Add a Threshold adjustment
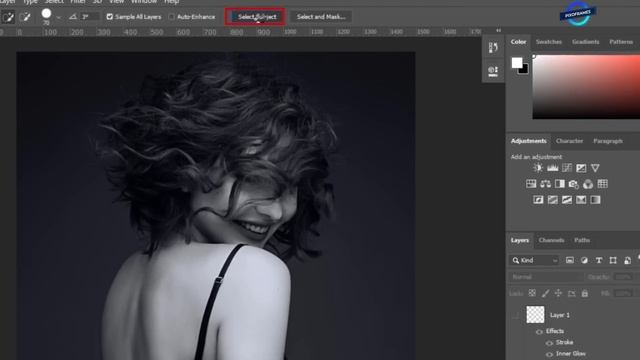The image size is (640, 360). click(x=567, y=200)
